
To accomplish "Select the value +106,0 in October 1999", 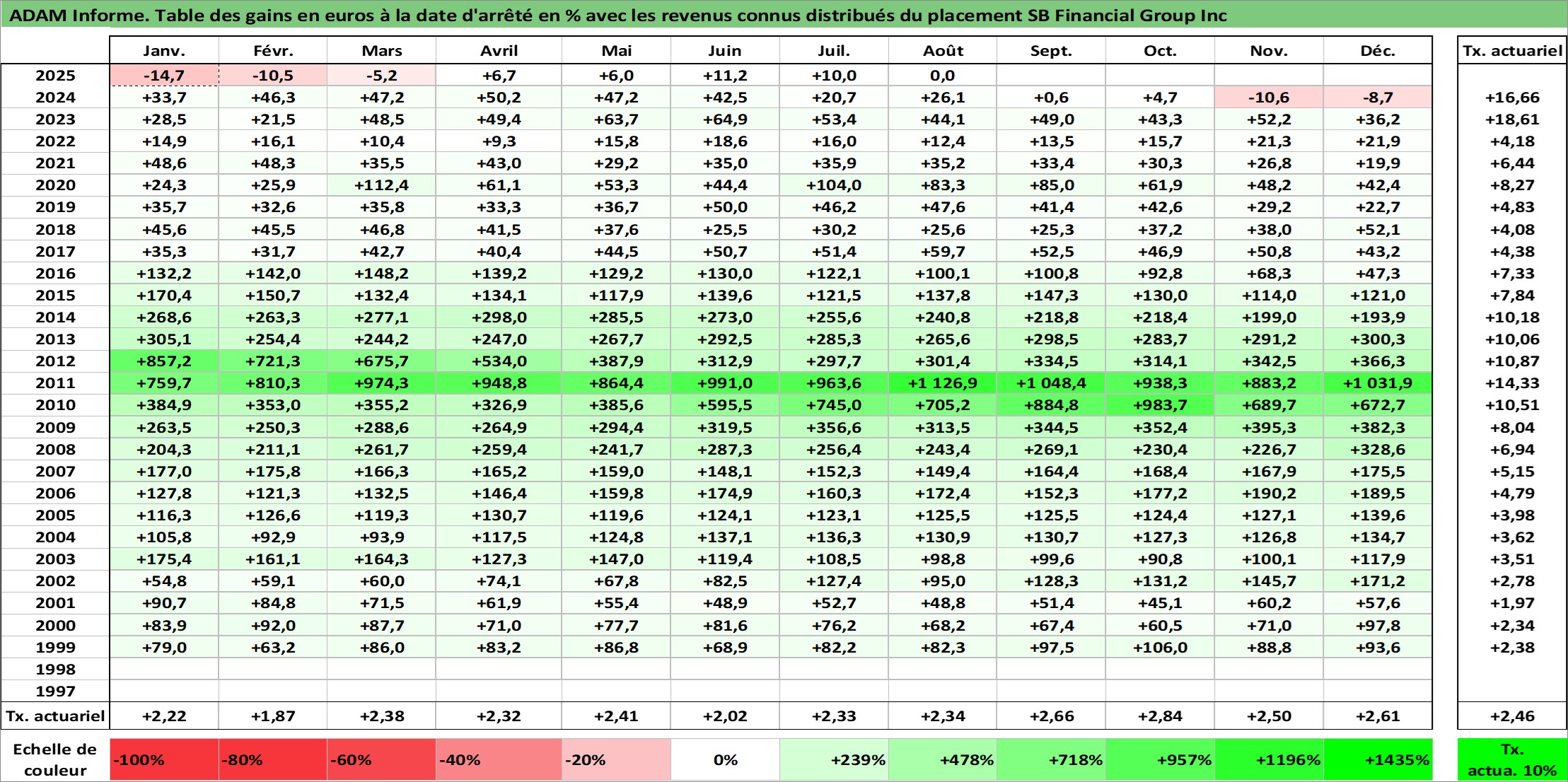I will click(x=1160, y=648).
